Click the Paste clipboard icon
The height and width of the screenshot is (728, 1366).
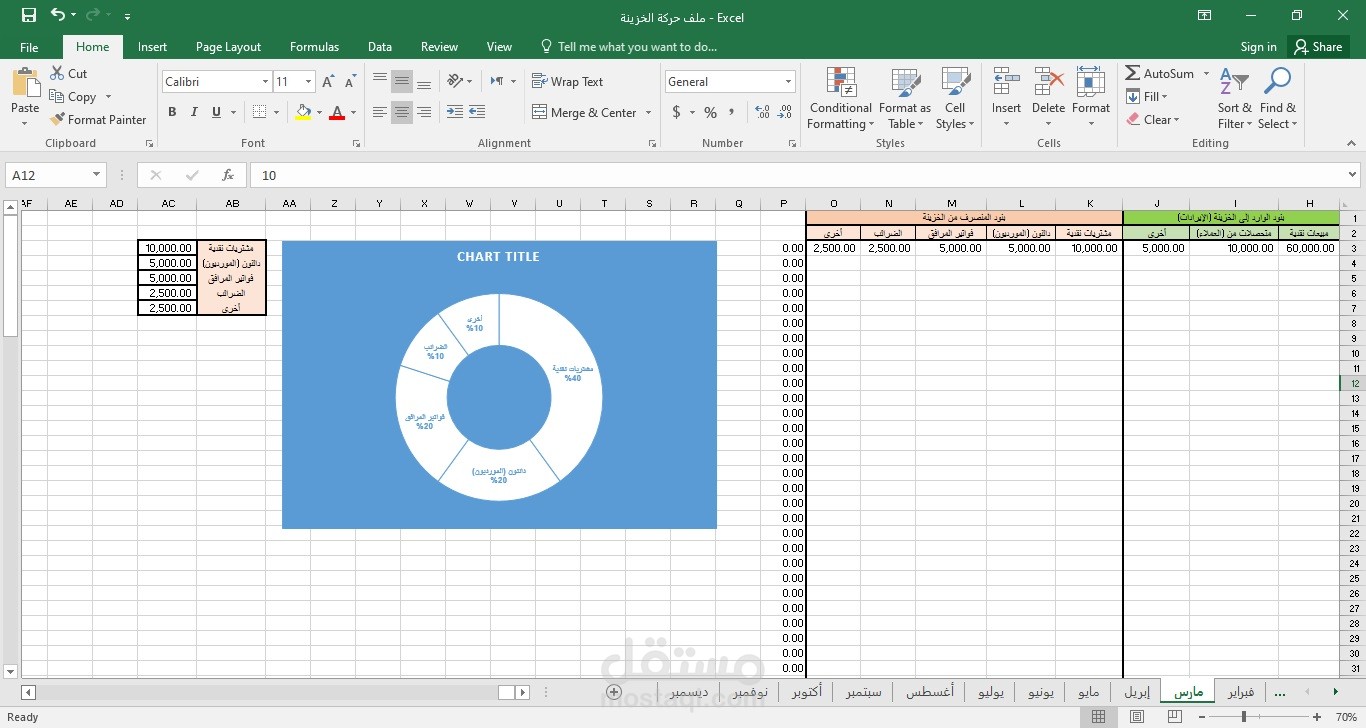pyautogui.click(x=25, y=83)
